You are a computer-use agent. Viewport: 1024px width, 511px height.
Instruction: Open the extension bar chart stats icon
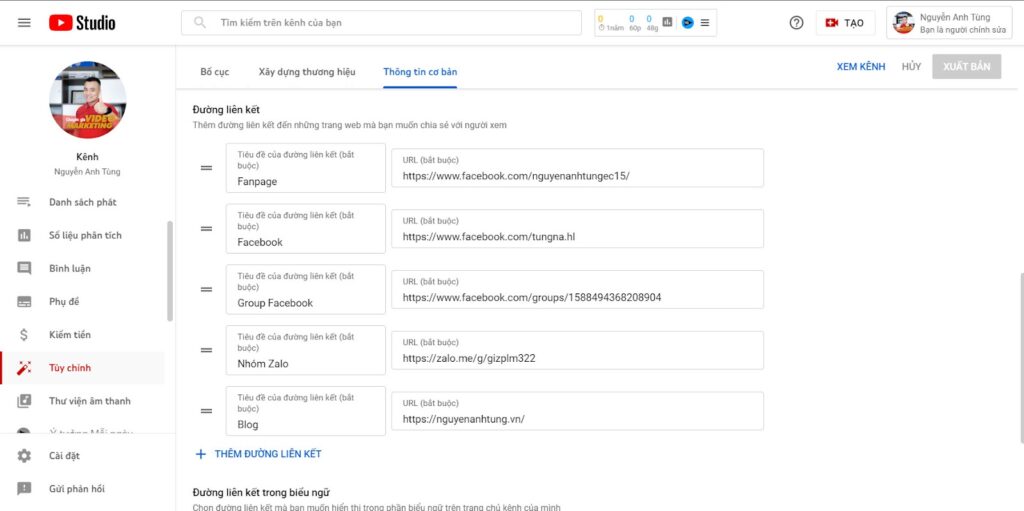tap(667, 22)
